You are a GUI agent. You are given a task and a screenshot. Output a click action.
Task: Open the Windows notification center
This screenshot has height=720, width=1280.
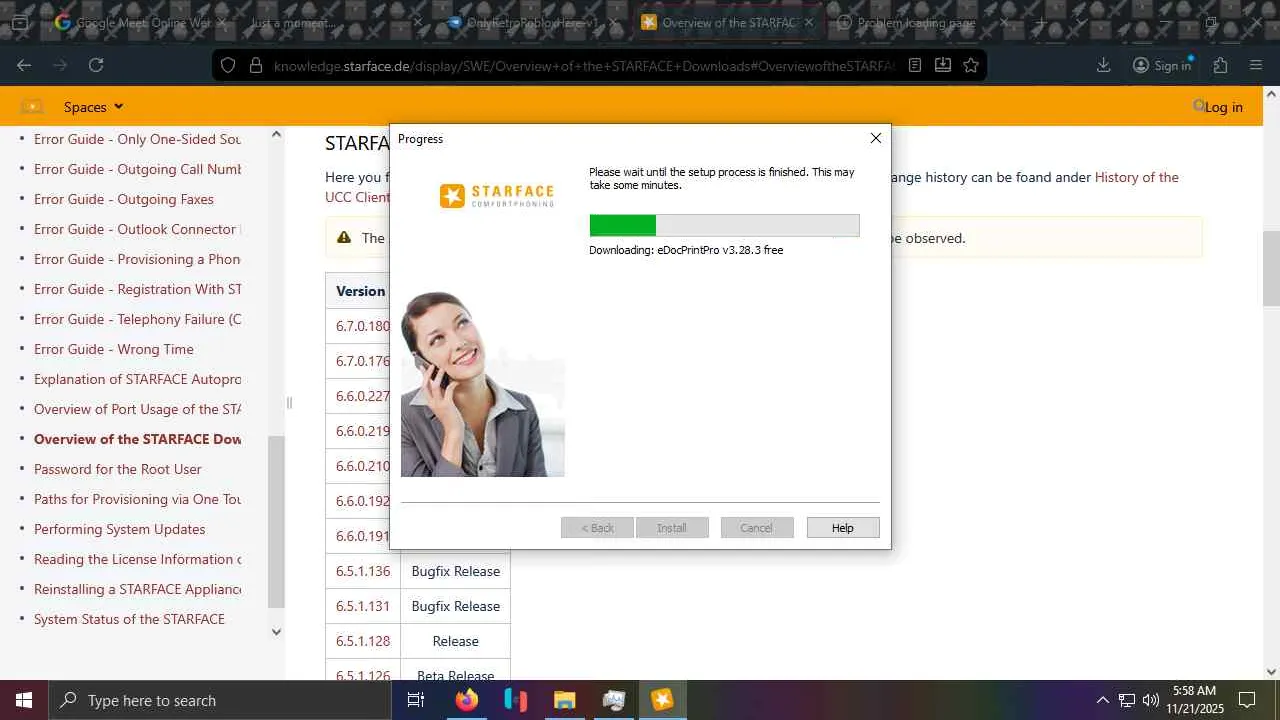pos(1247,700)
